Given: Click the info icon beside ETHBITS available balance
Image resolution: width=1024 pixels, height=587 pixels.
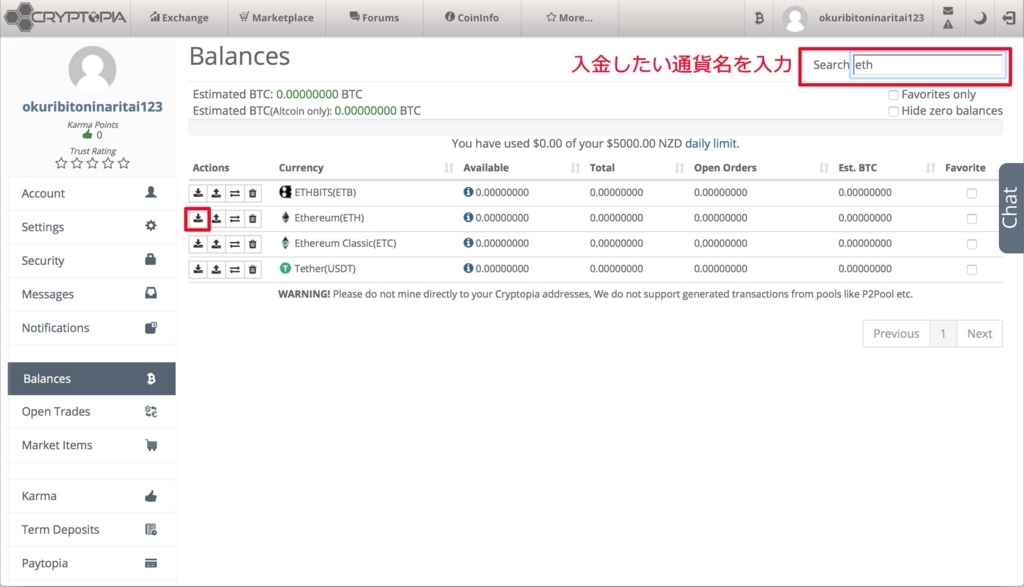Looking at the screenshot, I should coord(468,192).
